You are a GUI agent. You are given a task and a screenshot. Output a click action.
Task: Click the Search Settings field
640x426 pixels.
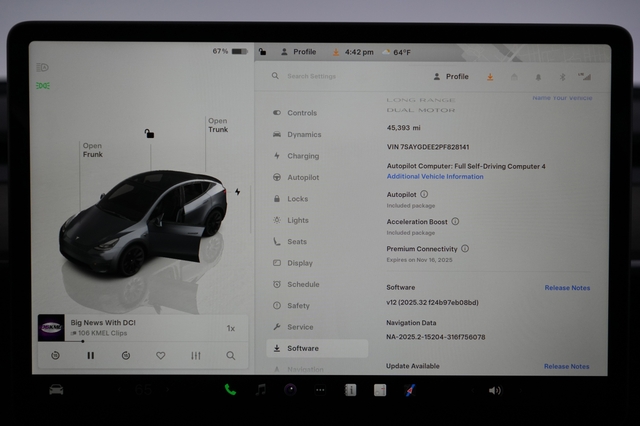(x=311, y=76)
